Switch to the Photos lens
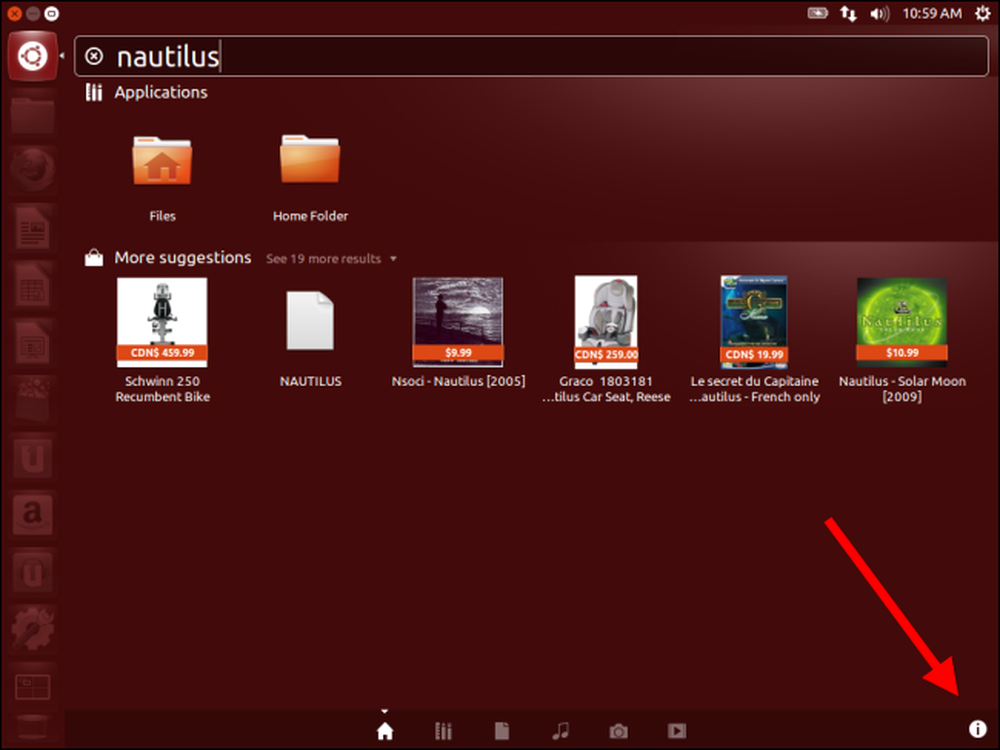 [619, 731]
